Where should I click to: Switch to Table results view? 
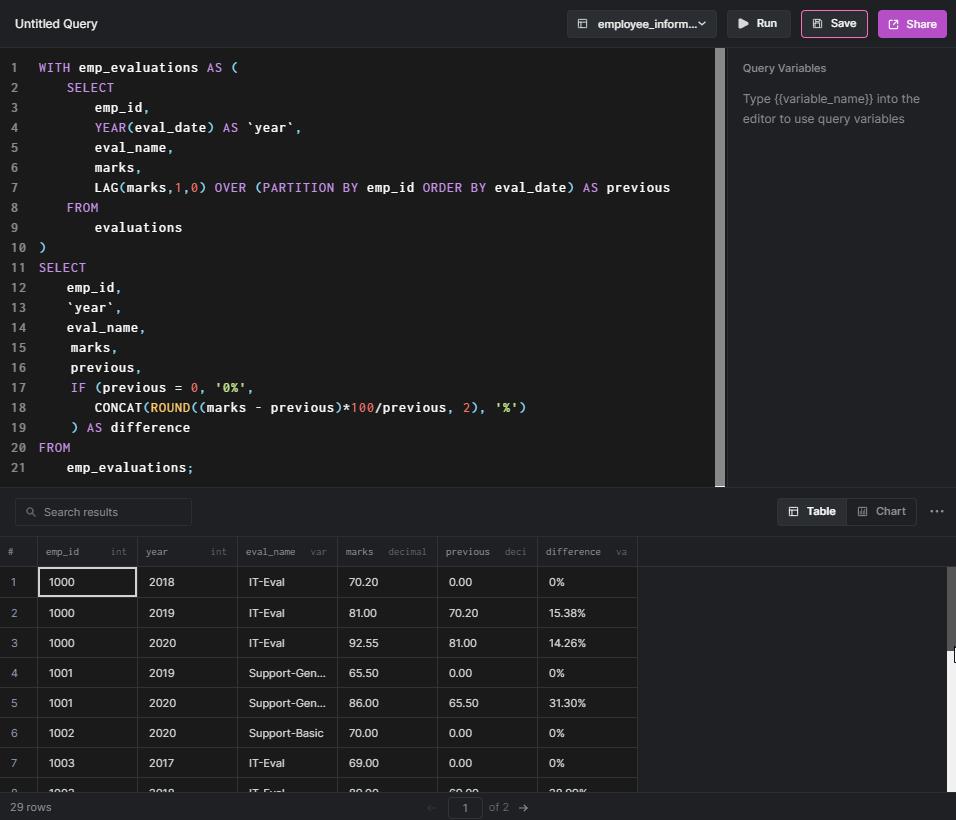pyautogui.click(x=812, y=512)
